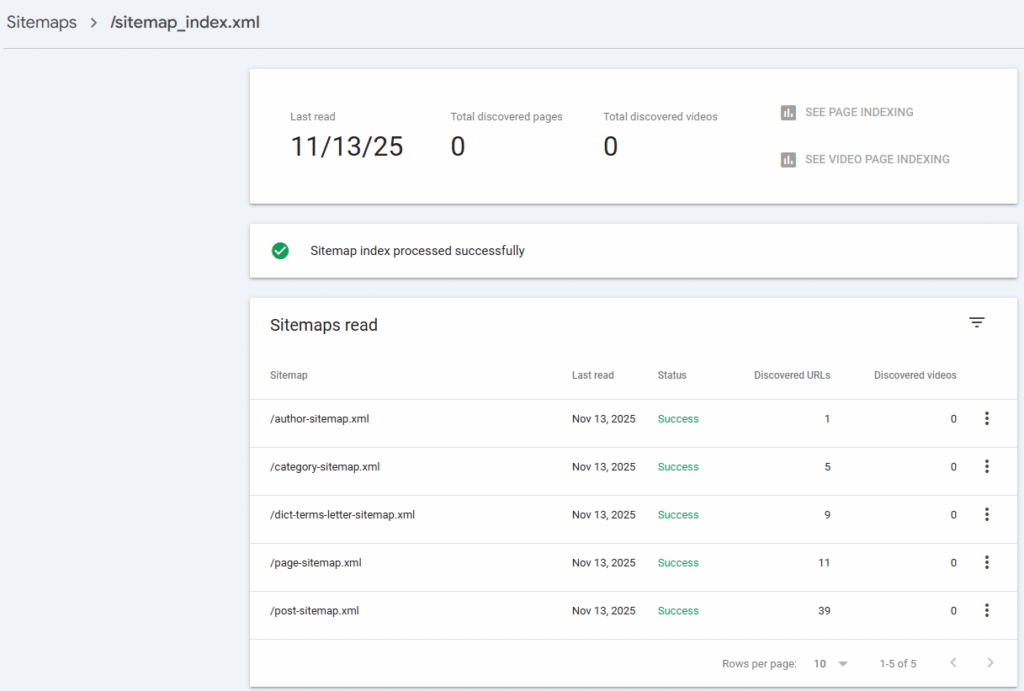Click the bar chart icon beside See Video Page Indexing
The height and width of the screenshot is (691, 1024).
[788, 160]
